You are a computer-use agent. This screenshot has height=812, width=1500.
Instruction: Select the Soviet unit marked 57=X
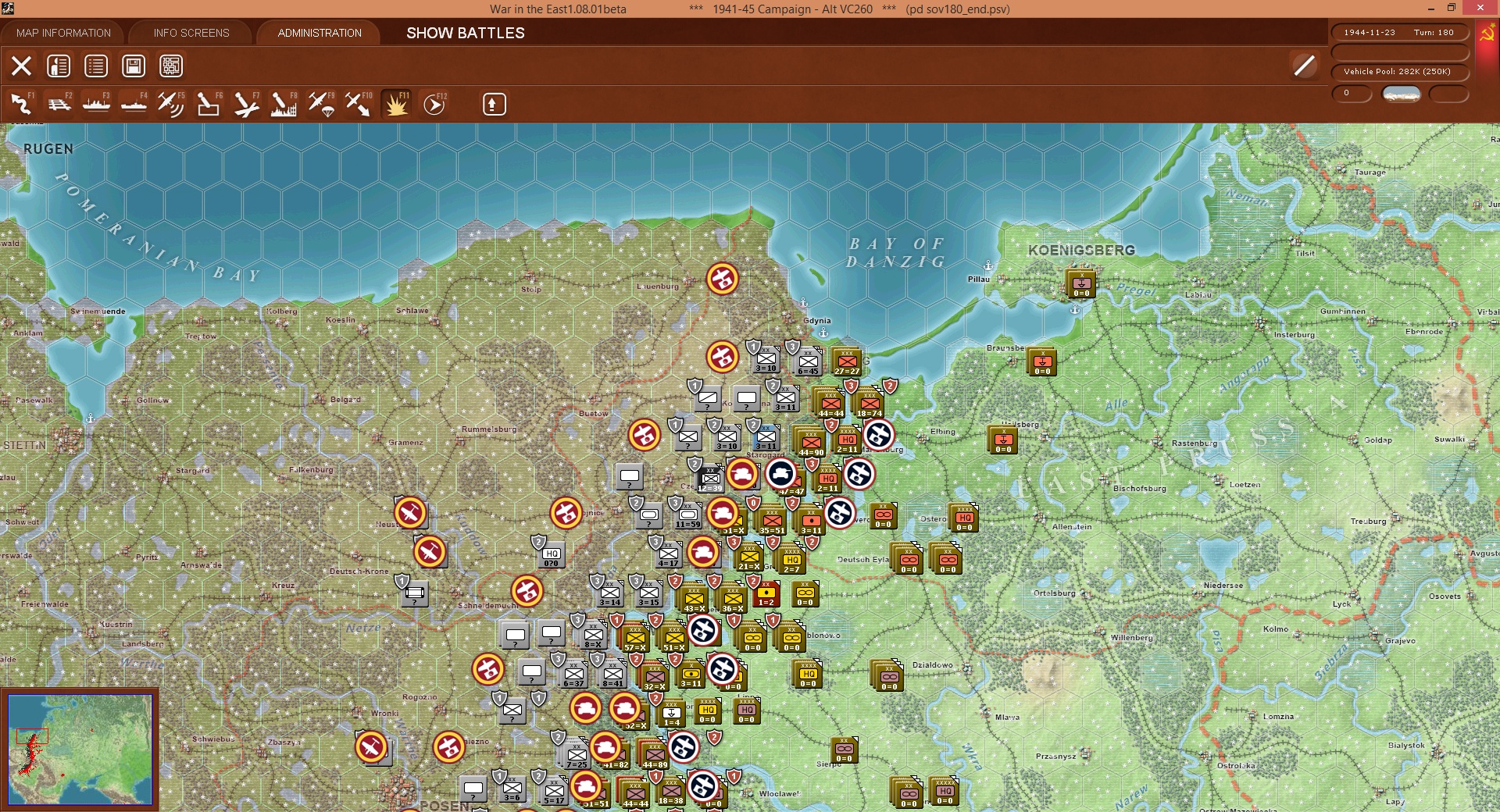635,638
